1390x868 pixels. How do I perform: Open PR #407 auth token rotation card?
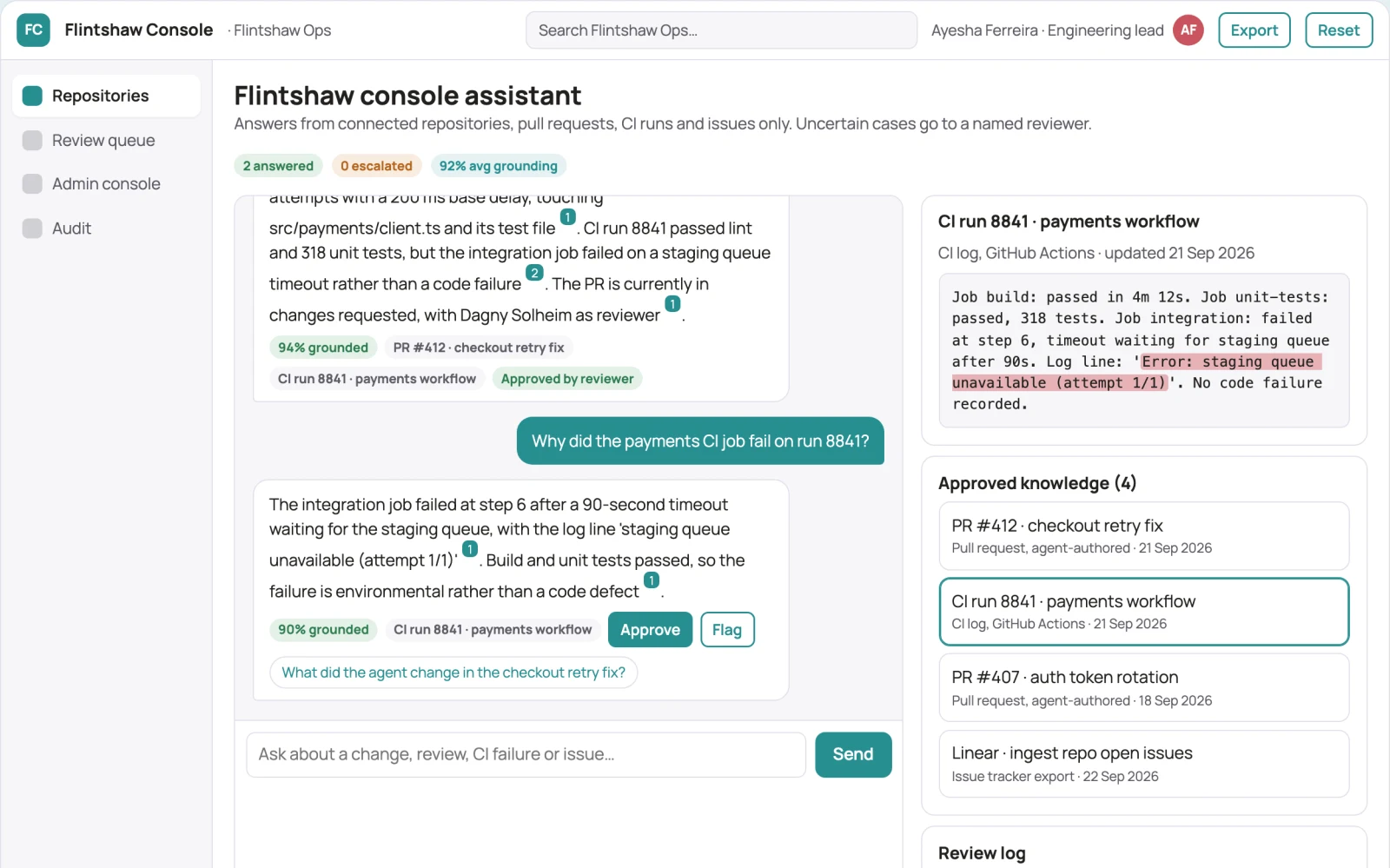(x=1143, y=687)
